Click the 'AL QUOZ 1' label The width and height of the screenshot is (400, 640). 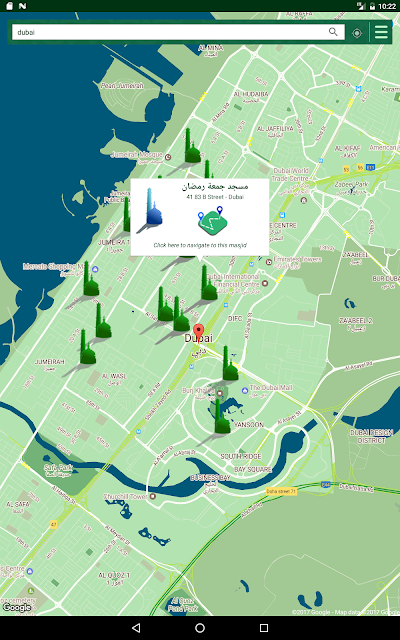tap(114, 575)
